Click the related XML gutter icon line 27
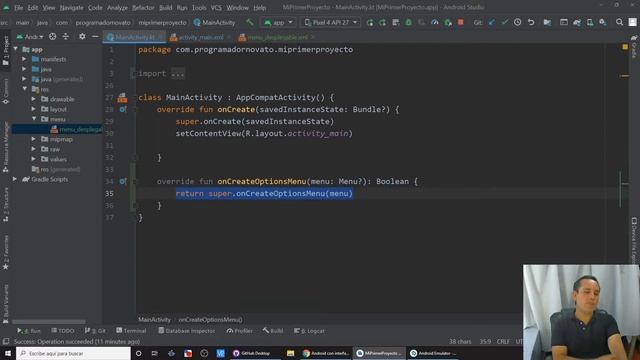This screenshot has width=640, height=360. pyautogui.click(x=122, y=98)
